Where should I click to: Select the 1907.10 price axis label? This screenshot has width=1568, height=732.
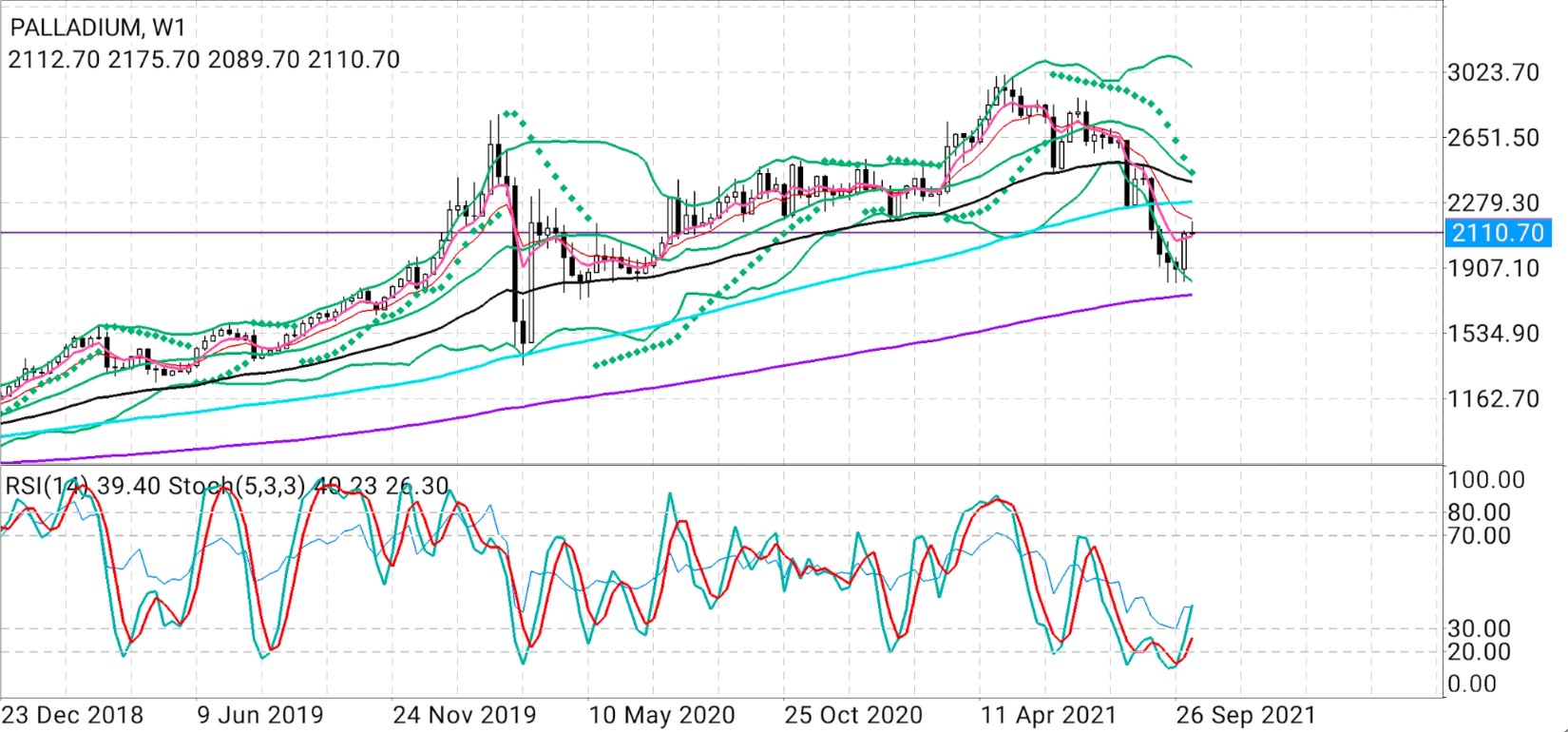(x=1492, y=267)
